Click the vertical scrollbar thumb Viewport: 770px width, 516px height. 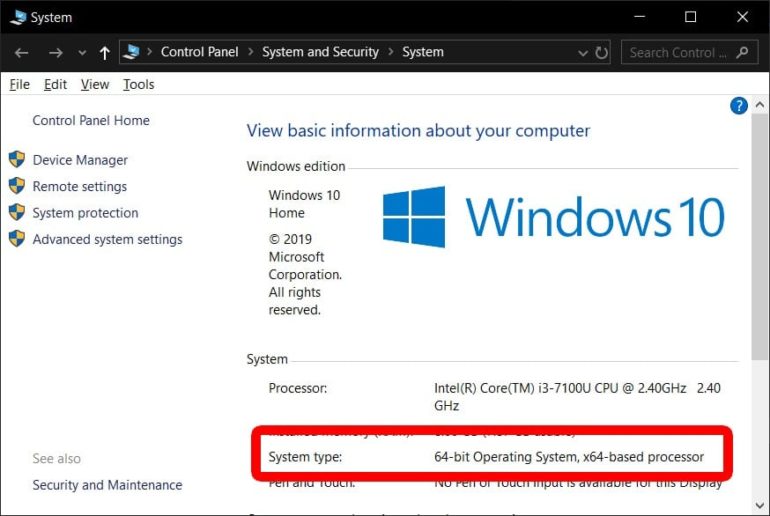pos(760,238)
